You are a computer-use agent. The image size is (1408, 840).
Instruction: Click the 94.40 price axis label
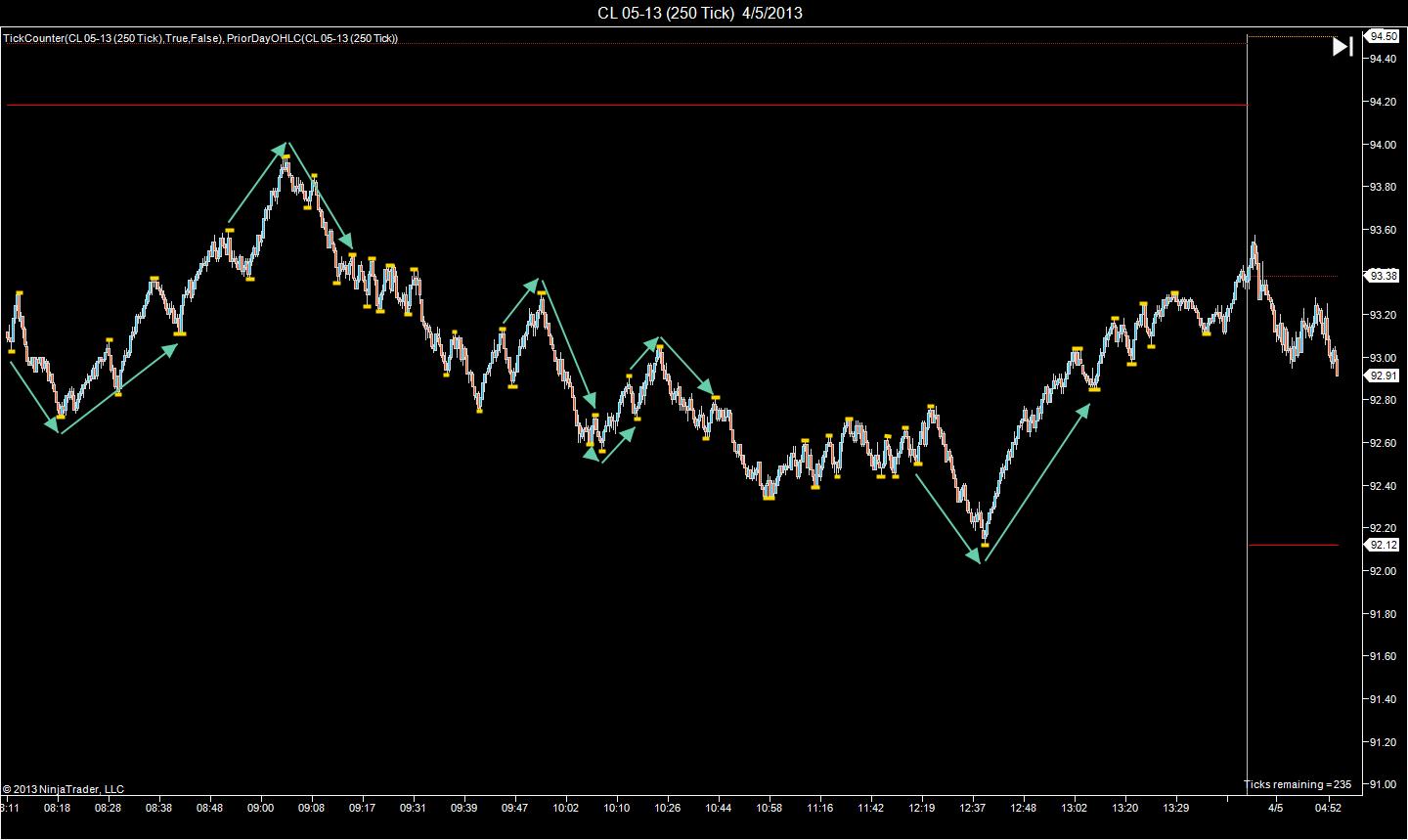click(1383, 60)
